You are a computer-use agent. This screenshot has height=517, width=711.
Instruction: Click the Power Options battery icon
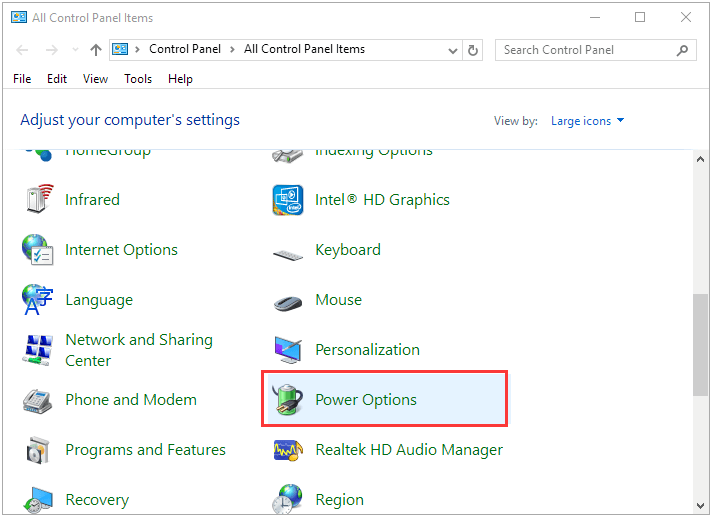tap(288, 400)
